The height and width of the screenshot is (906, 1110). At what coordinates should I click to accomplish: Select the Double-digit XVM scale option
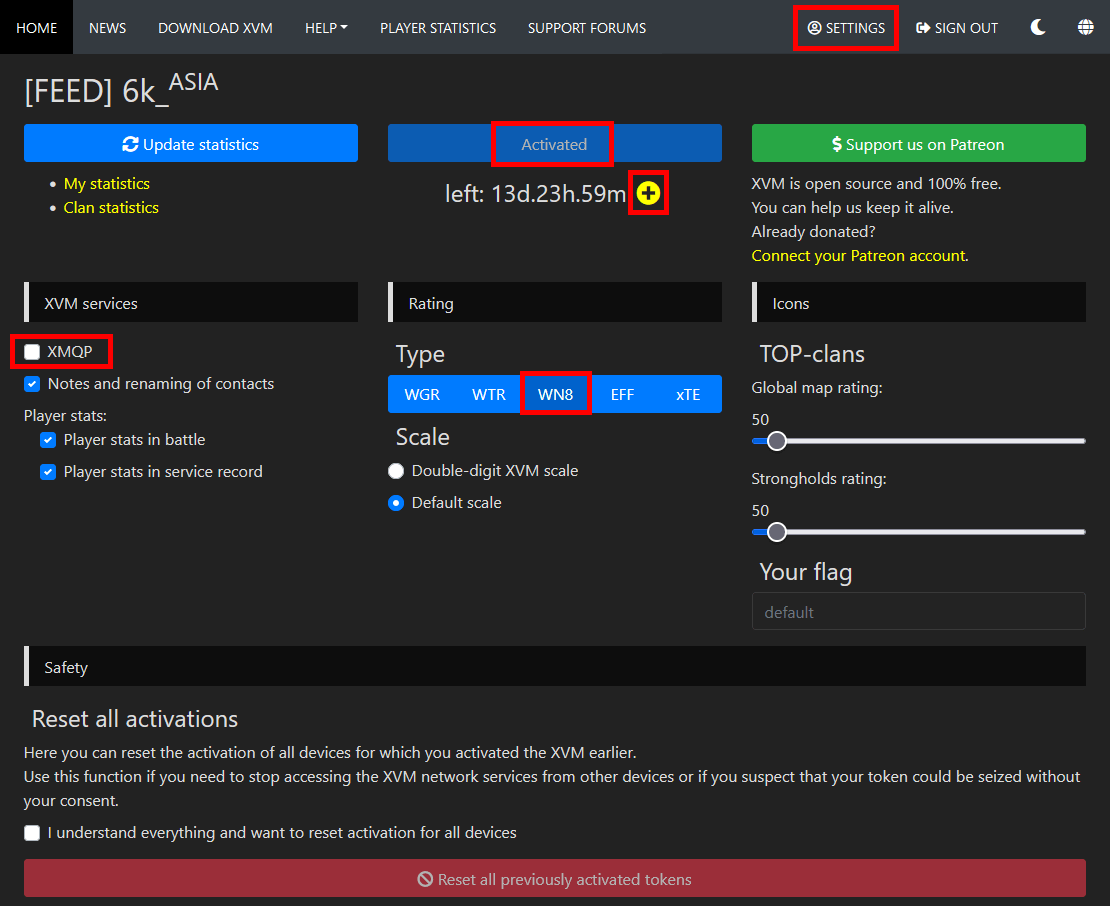tap(396, 470)
